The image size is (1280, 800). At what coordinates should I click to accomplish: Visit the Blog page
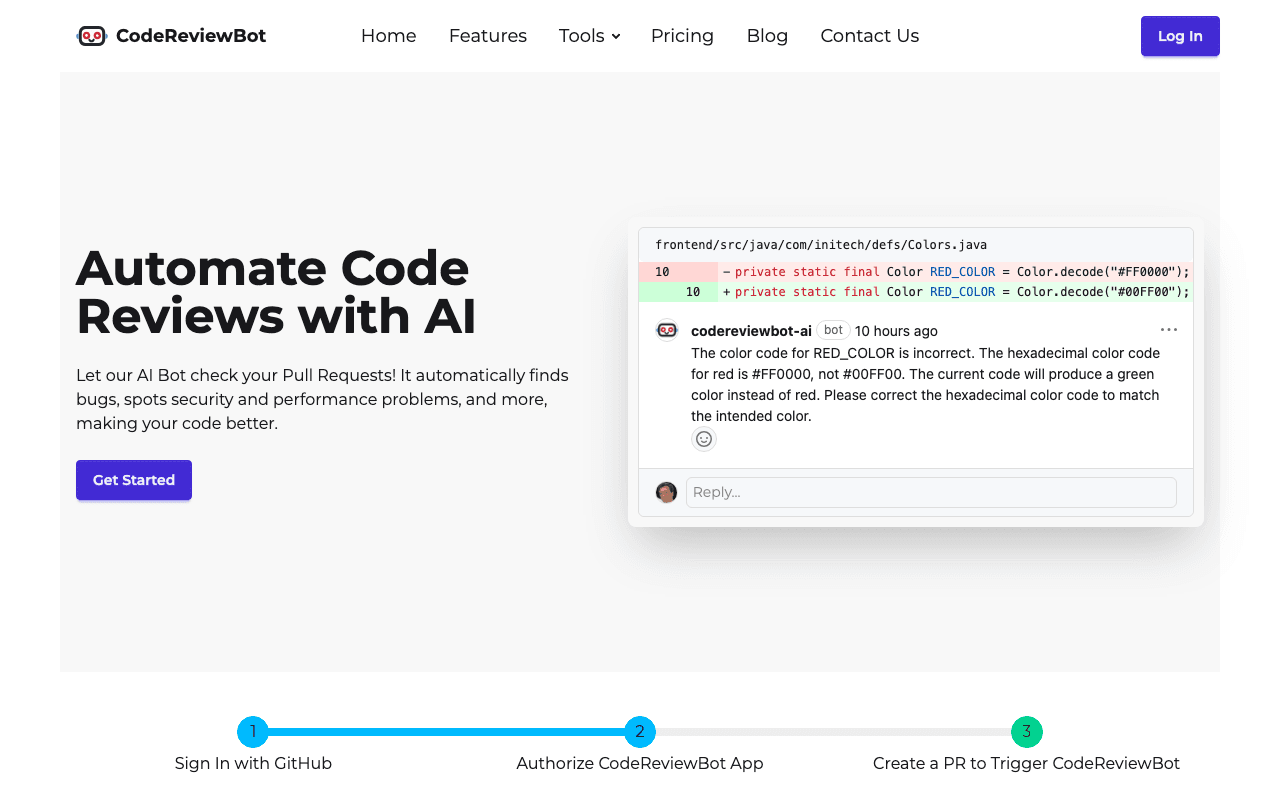(767, 36)
